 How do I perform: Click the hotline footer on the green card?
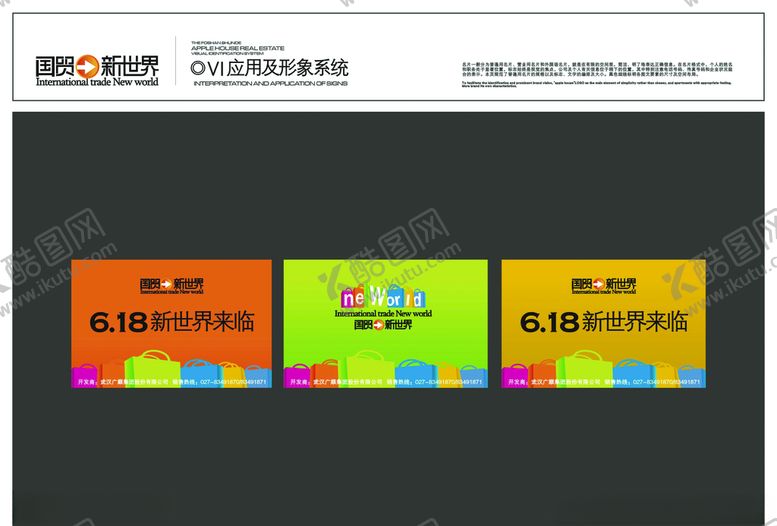(x=386, y=382)
